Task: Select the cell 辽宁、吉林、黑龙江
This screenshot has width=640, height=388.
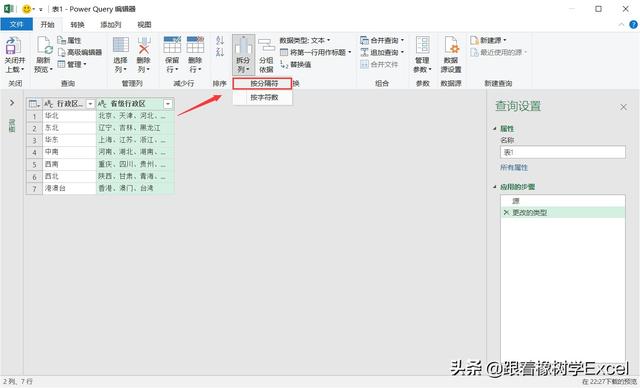Action: point(135,128)
